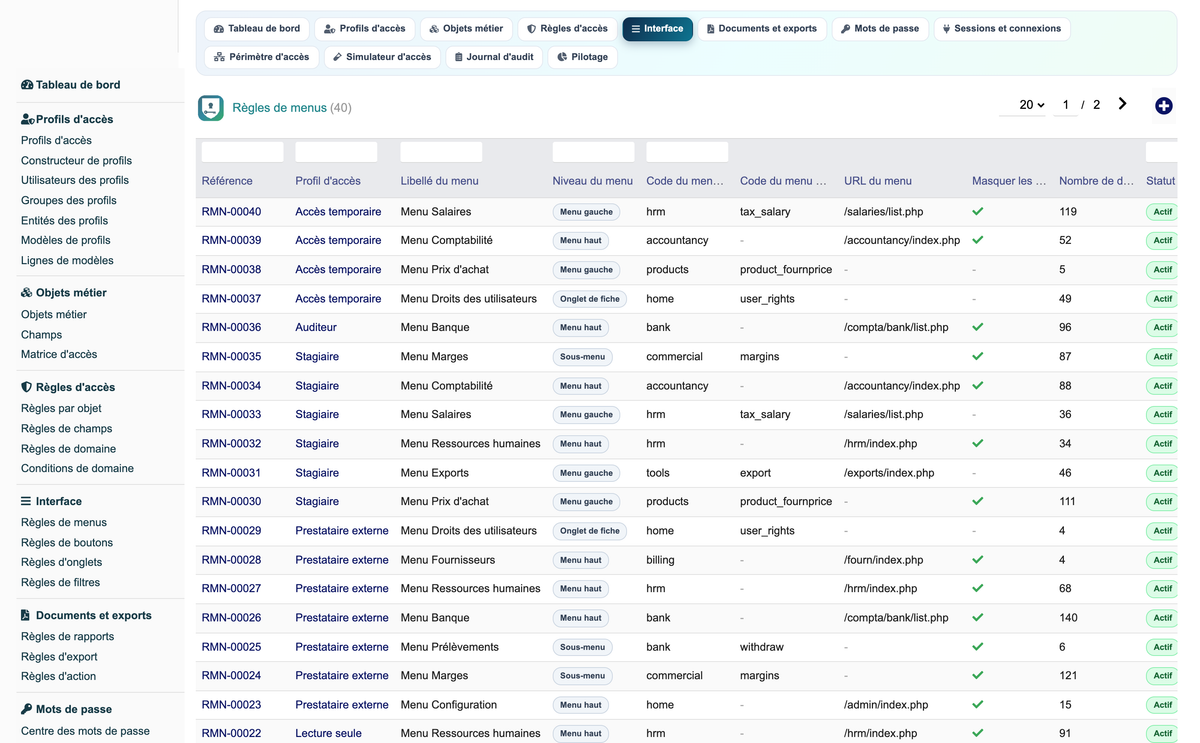Click the checkmark in RMN-00030 row
The width and height of the screenshot is (1200, 743).
click(978, 502)
